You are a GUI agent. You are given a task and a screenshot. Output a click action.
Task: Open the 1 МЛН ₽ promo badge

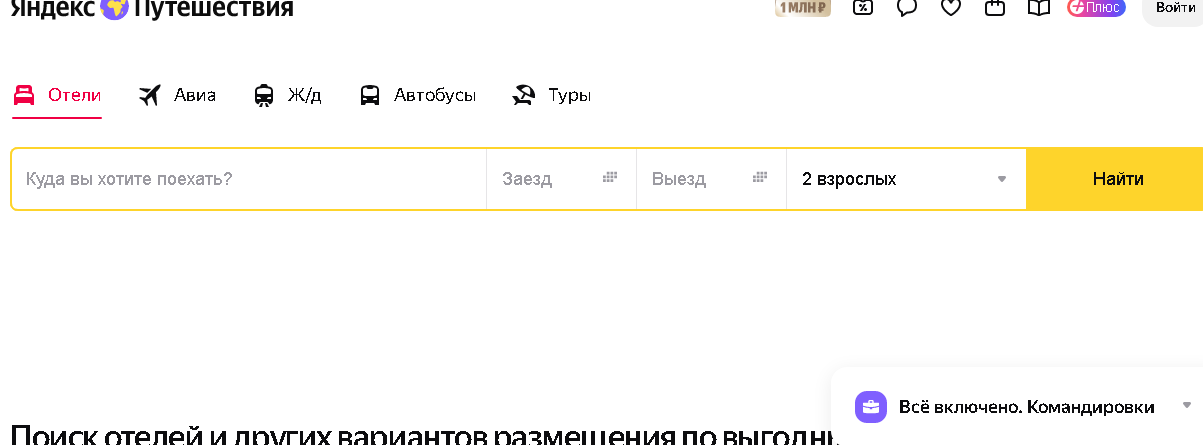tap(803, 8)
